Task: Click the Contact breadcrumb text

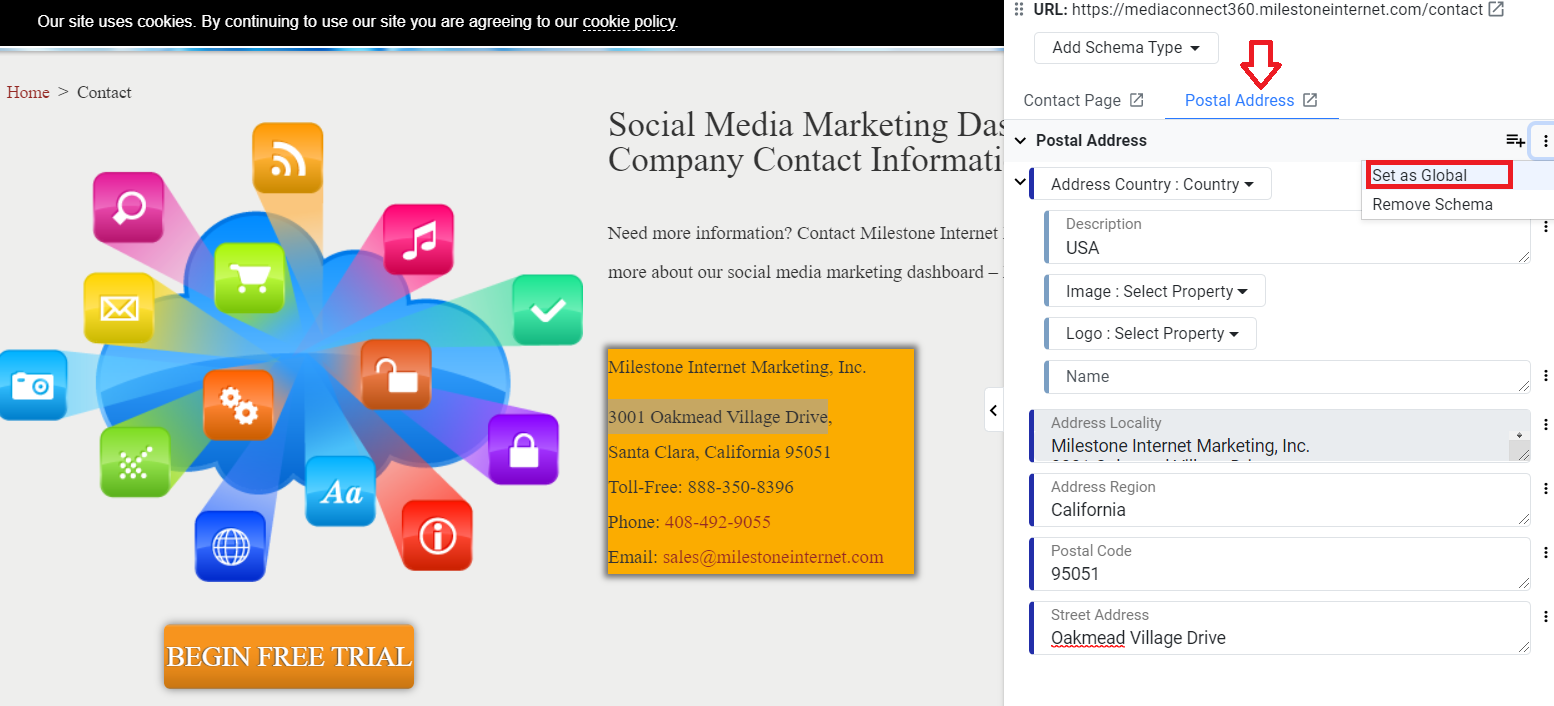Action: 104,92
